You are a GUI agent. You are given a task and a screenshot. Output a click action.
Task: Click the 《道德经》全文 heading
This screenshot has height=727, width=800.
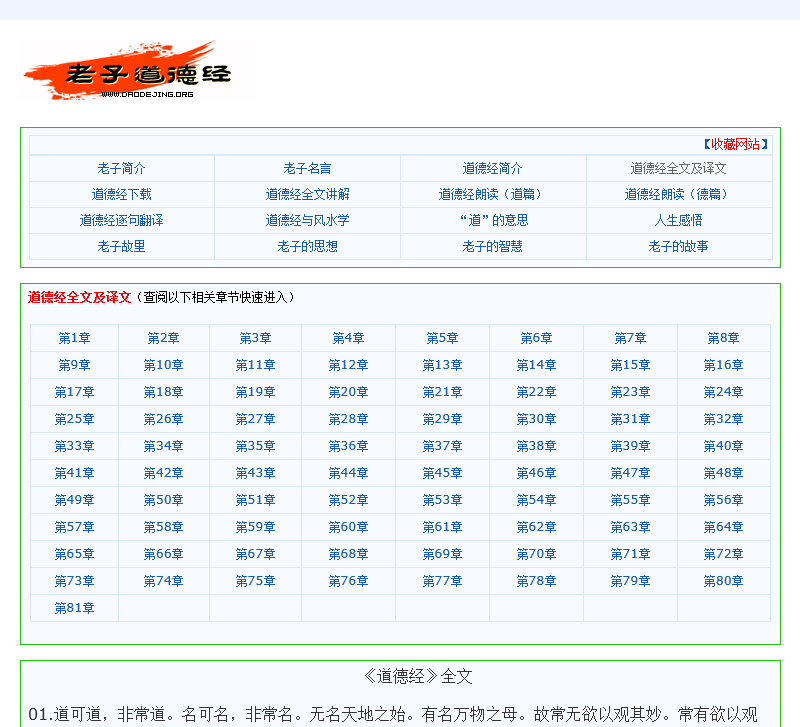pos(418,676)
